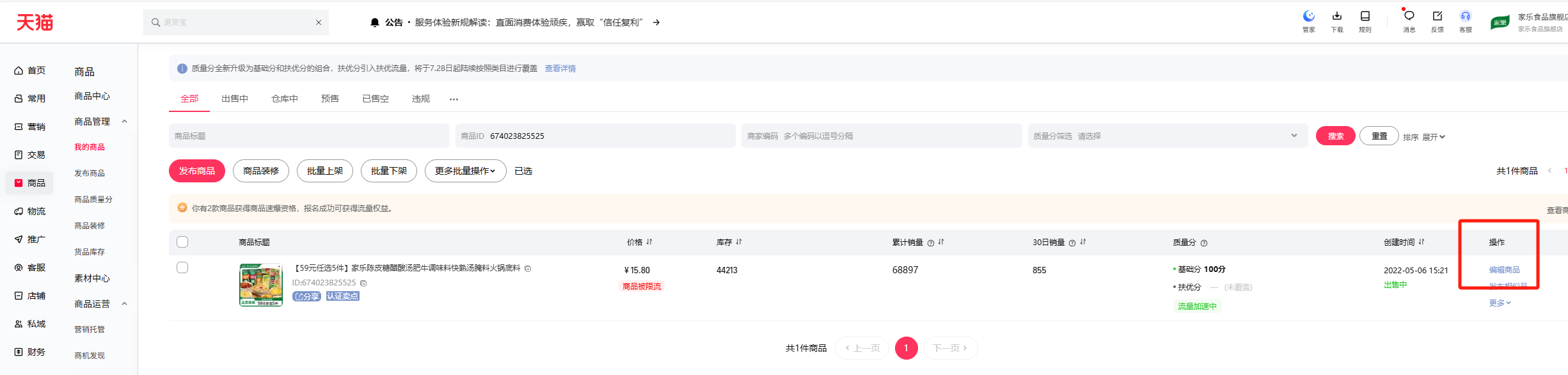Copy the product ID 674023825525 icon

[363, 283]
